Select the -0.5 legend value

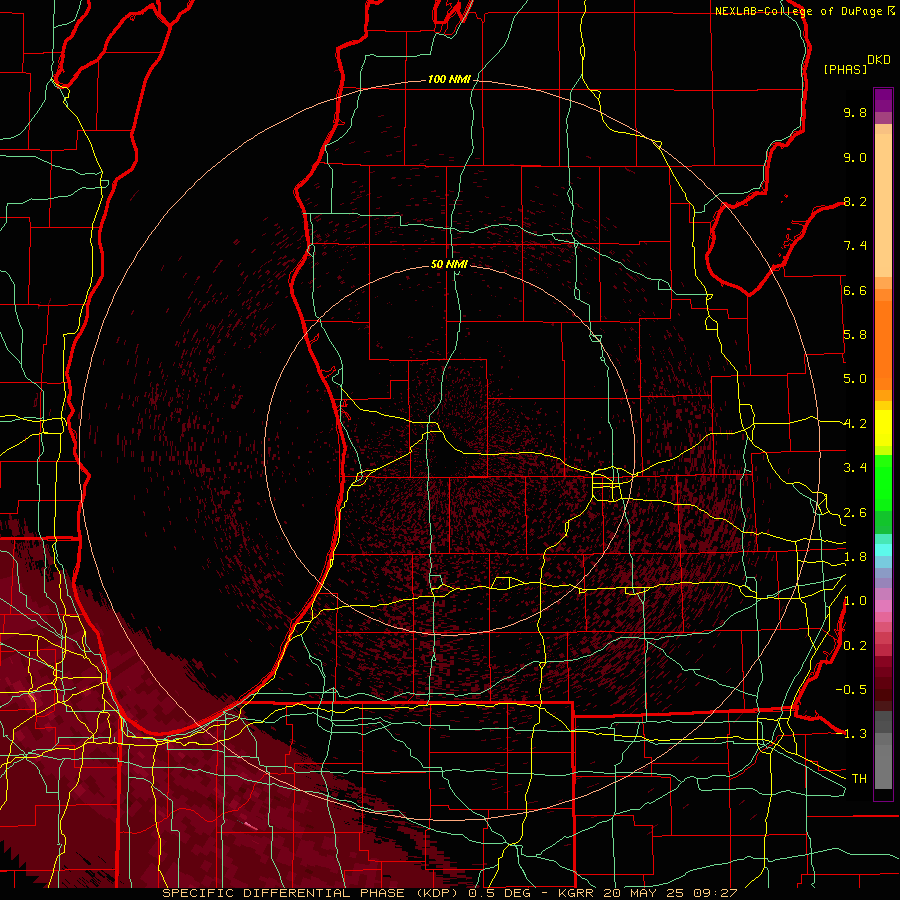click(x=851, y=690)
